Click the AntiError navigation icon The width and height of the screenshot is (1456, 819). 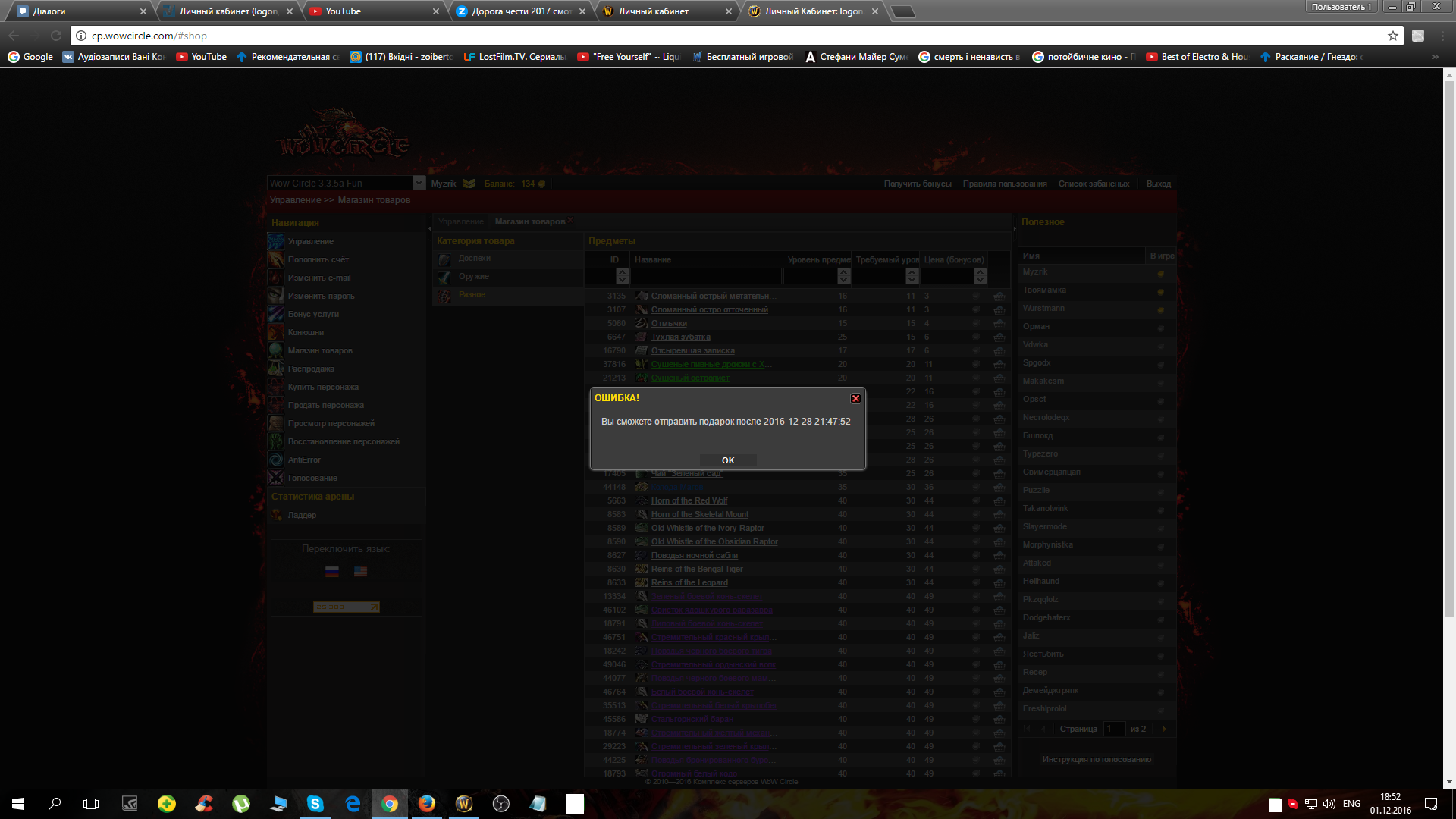tap(276, 460)
